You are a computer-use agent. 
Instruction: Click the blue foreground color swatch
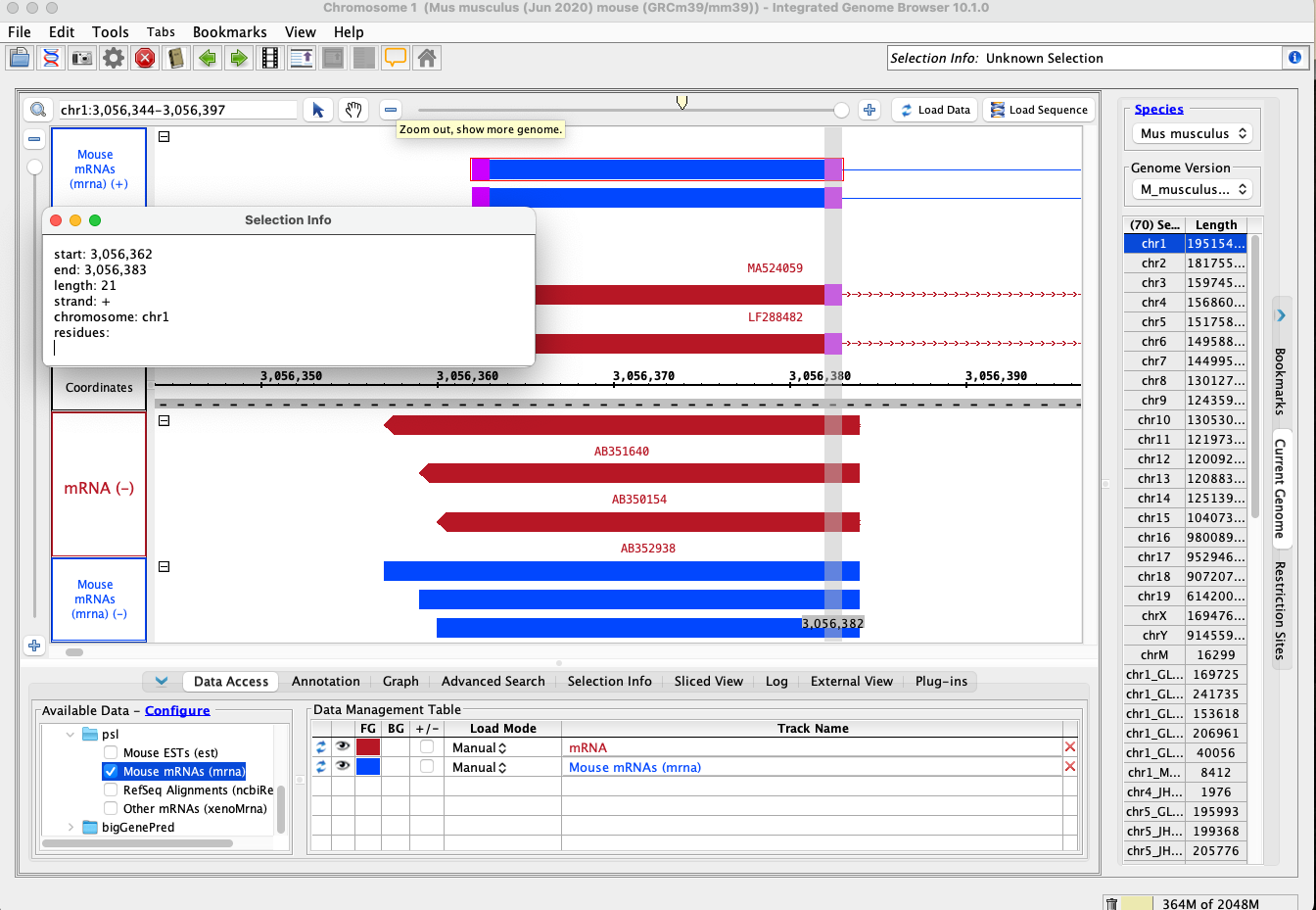click(368, 767)
